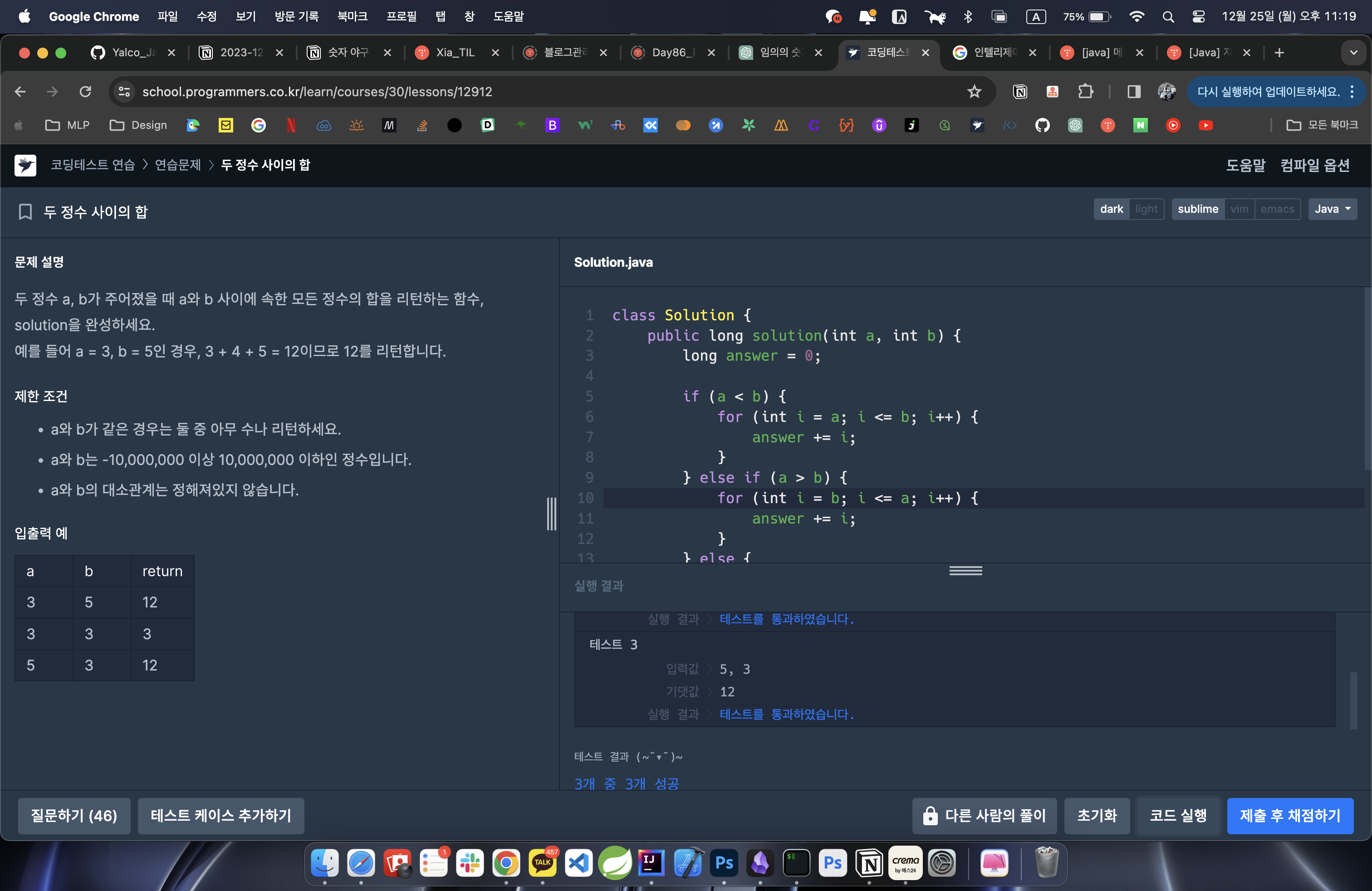This screenshot has height=891, width=1372.
Task: Click 코드 실행 run code button
Action: 1178,816
